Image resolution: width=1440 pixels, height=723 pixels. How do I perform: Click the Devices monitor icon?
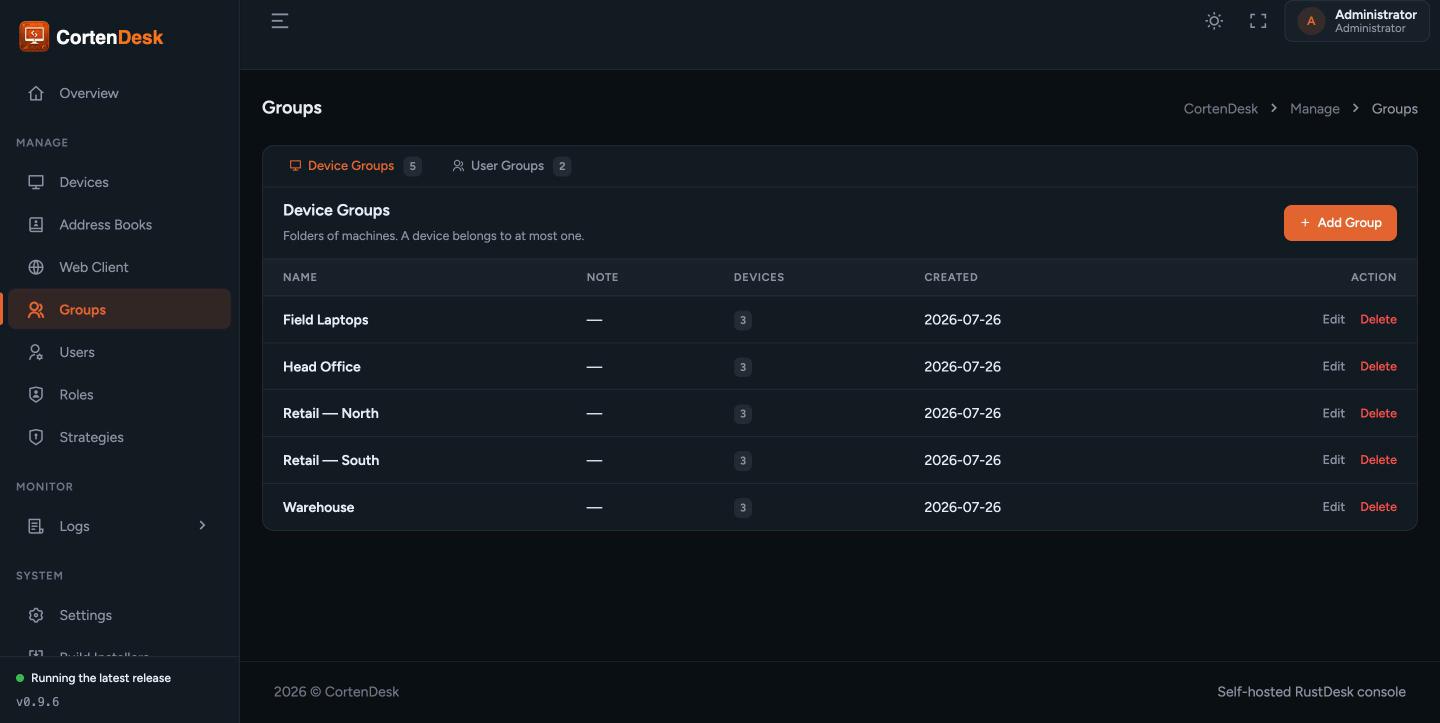point(36,182)
